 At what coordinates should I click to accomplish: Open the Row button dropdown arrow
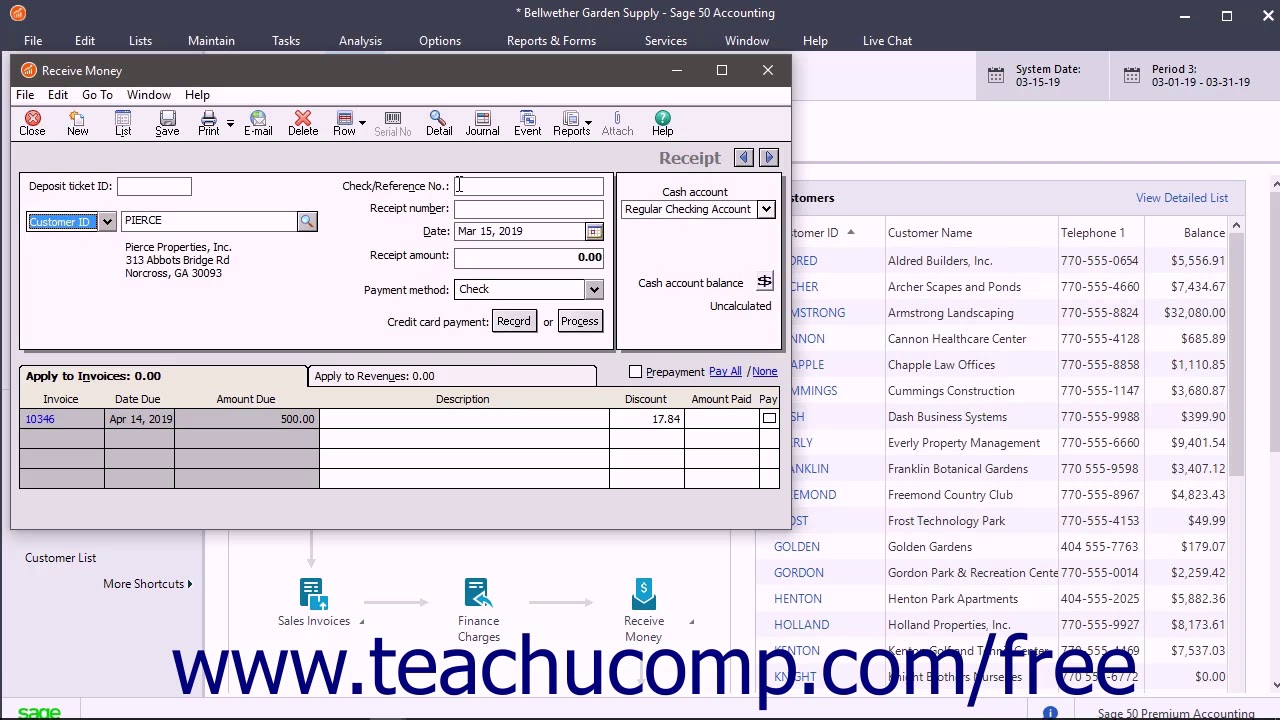point(362,123)
